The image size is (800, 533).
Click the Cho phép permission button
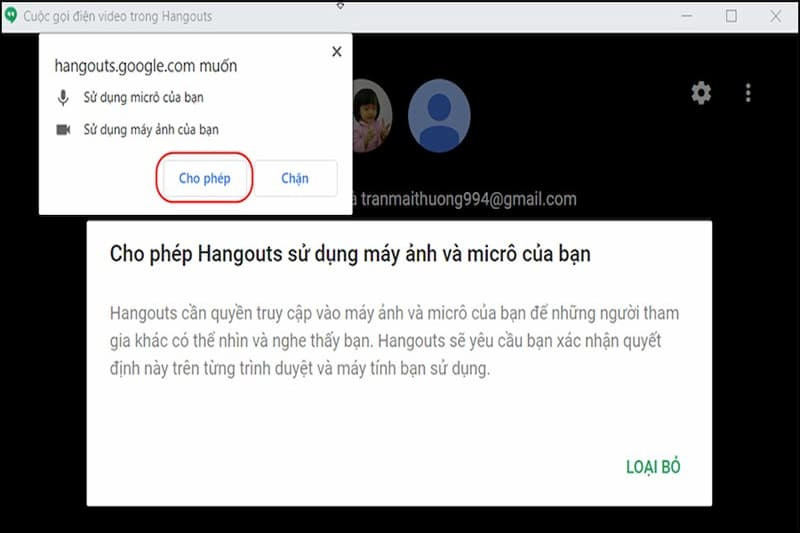tap(204, 178)
